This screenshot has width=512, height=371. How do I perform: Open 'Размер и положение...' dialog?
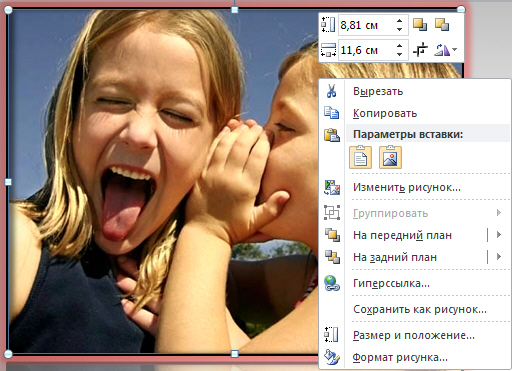(x=415, y=335)
